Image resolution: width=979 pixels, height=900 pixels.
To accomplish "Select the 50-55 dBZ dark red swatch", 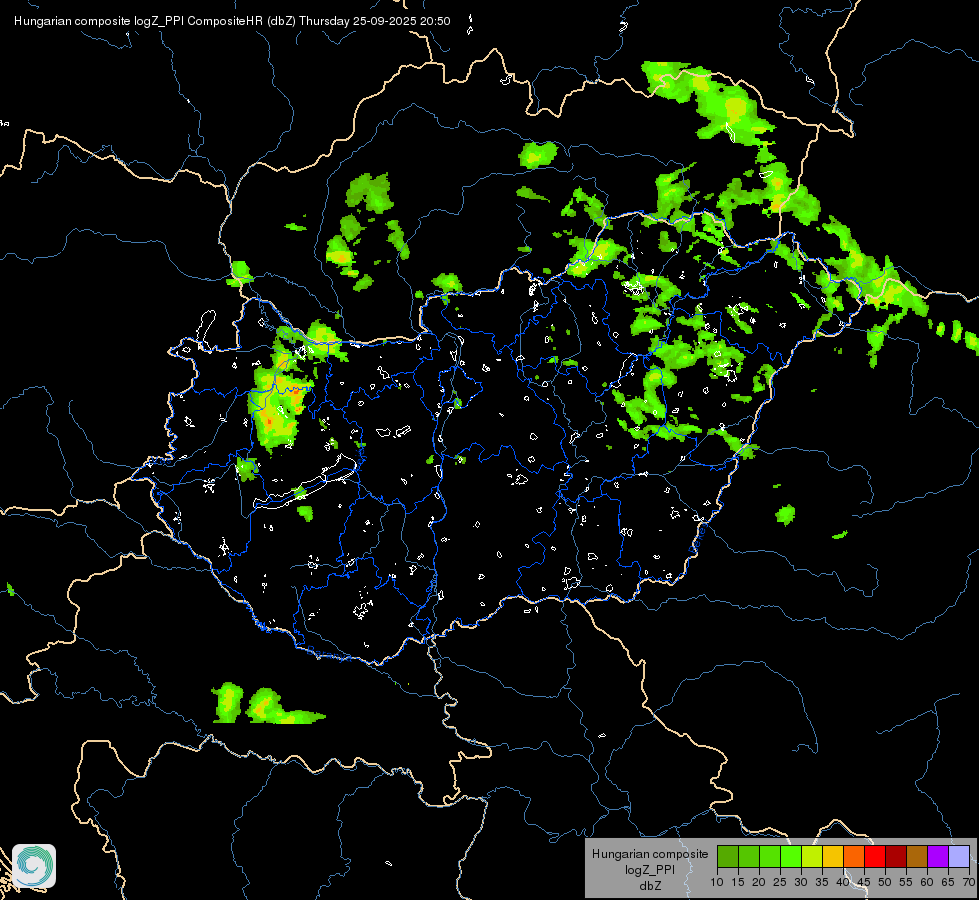I will click(x=896, y=856).
